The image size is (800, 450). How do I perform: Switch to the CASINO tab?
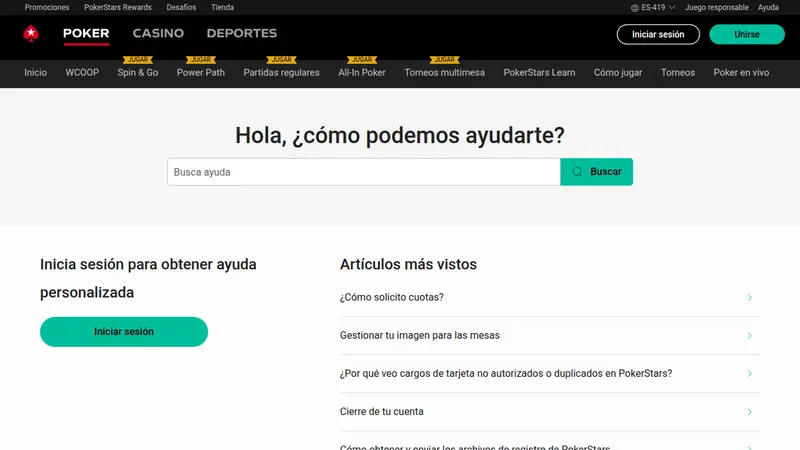[x=158, y=33]
